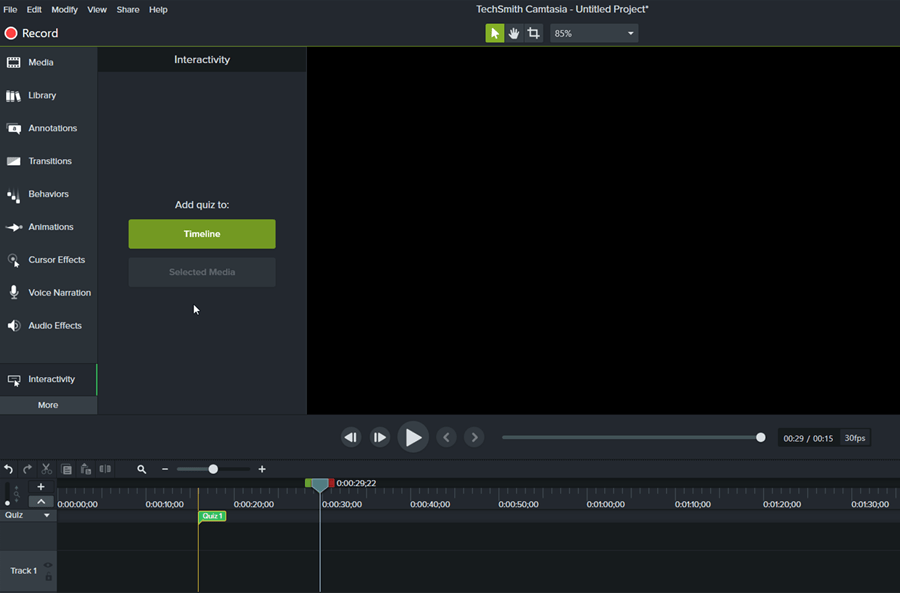
Task: Open the Voice Narration tab
Action: (48, 293)
